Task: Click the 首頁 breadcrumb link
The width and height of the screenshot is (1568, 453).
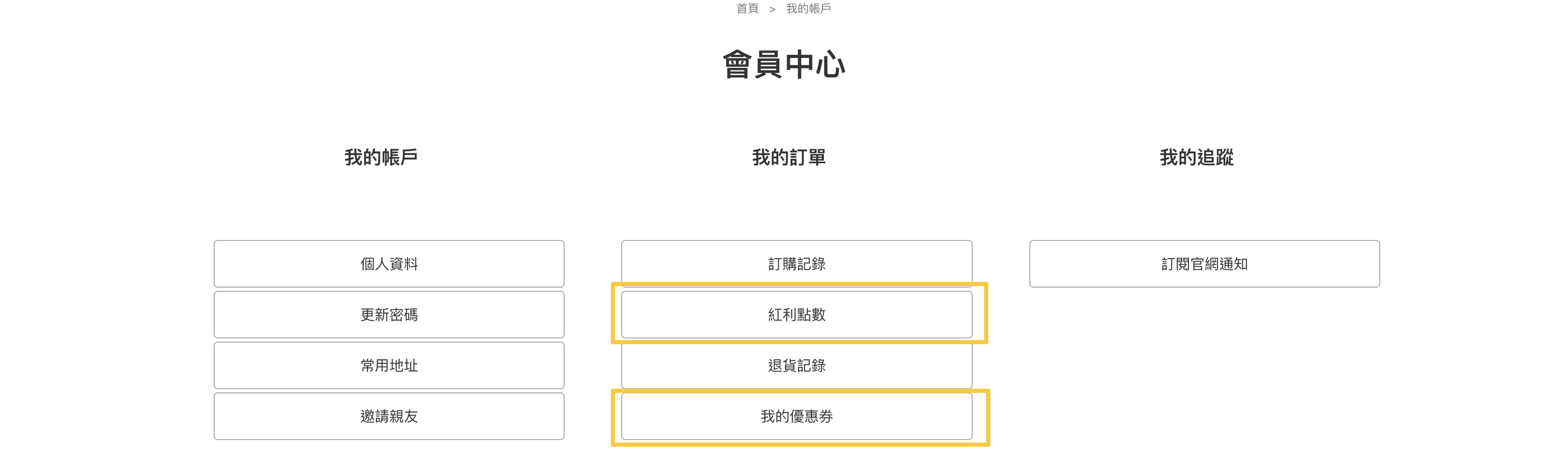Action: pos(747,8)
